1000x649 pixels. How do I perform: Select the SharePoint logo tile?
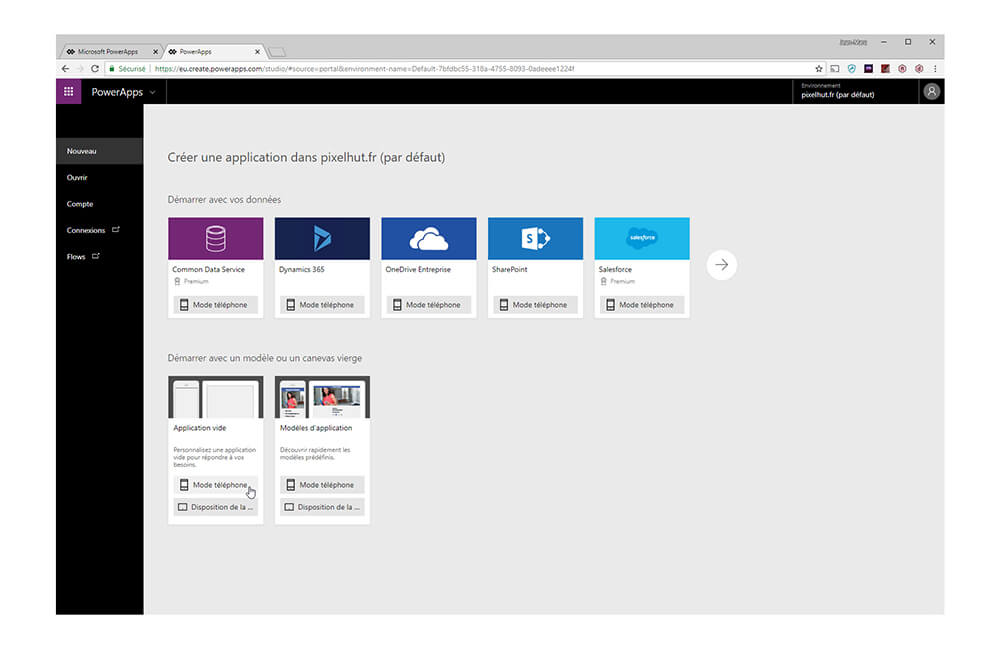(x=535, y=238)
